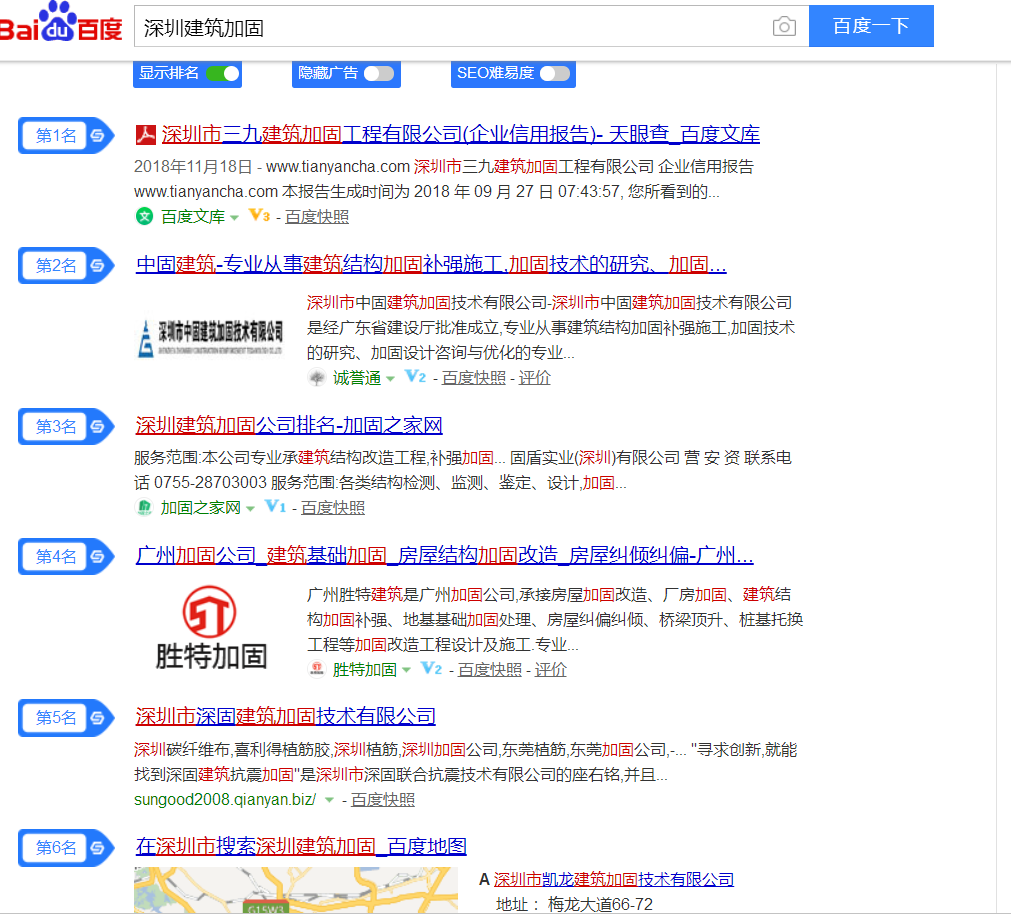
Task: Click the swirl icon on 第4名 badge
Action: (x=97, y=556)
